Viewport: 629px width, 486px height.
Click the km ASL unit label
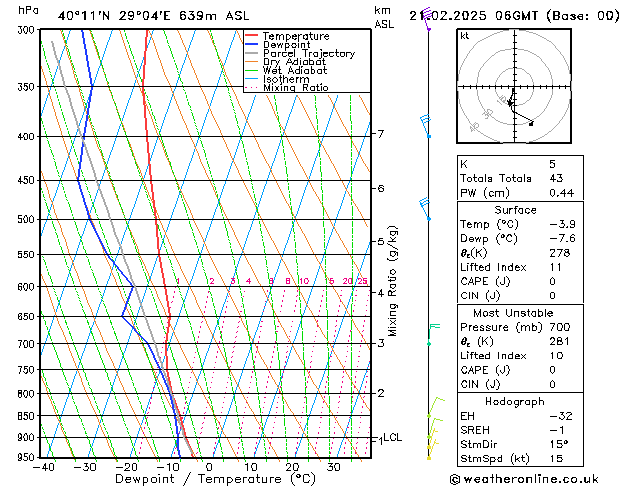(x=384, y=17)
